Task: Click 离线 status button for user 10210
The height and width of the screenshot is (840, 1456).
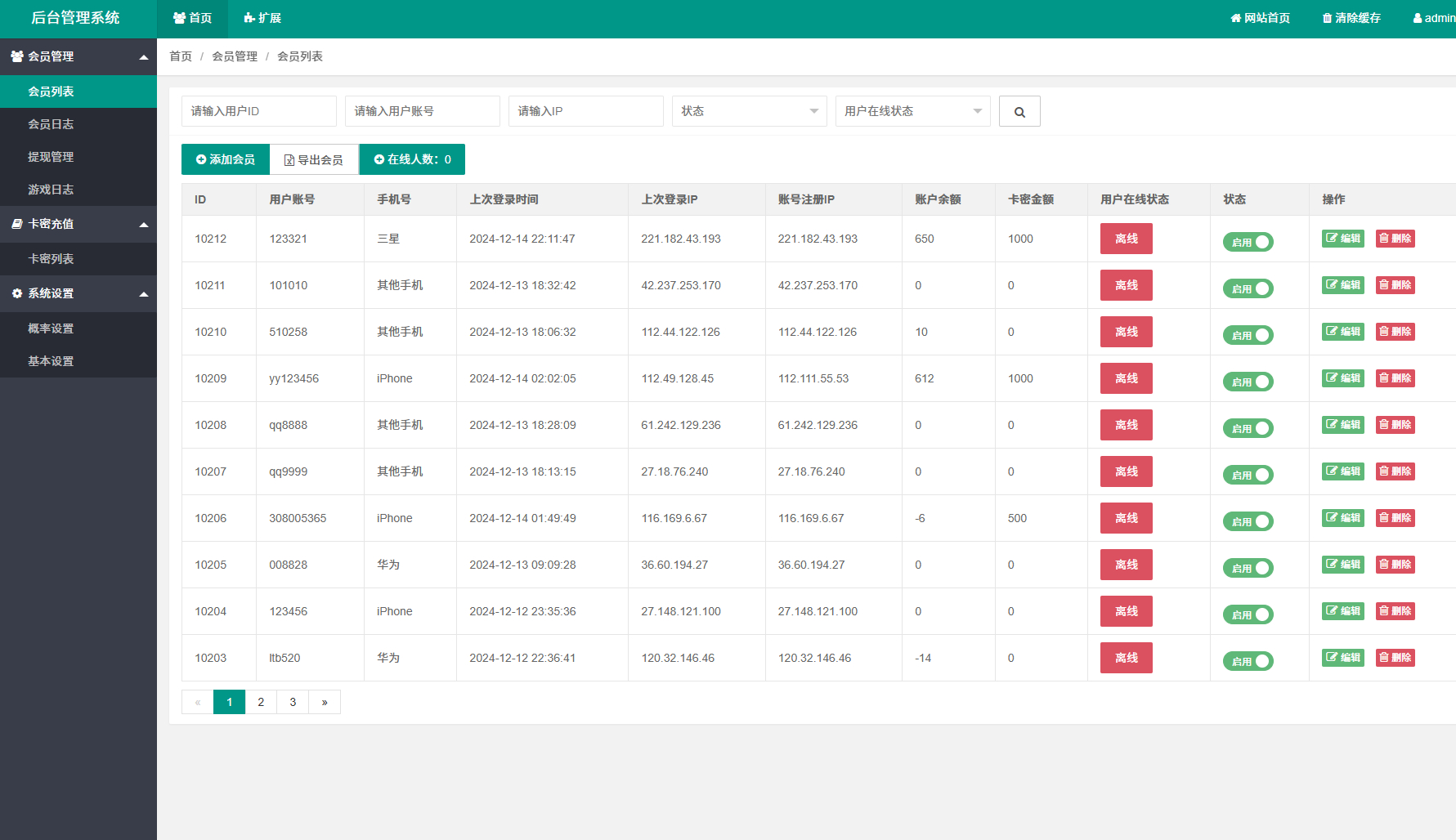Action: pos(1126,332)
